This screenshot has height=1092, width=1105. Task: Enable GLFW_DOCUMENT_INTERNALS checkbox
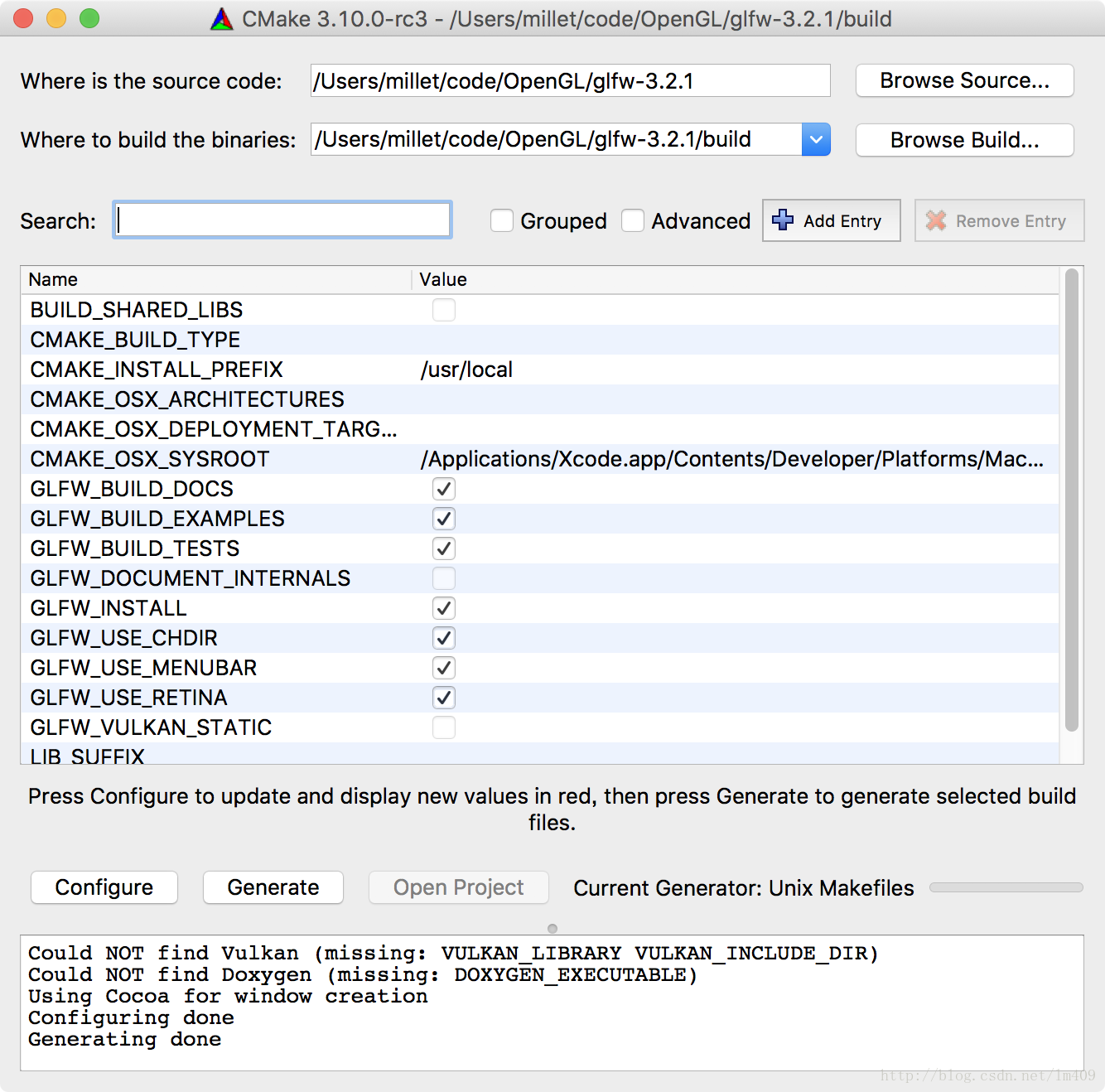tap(444, 578)
